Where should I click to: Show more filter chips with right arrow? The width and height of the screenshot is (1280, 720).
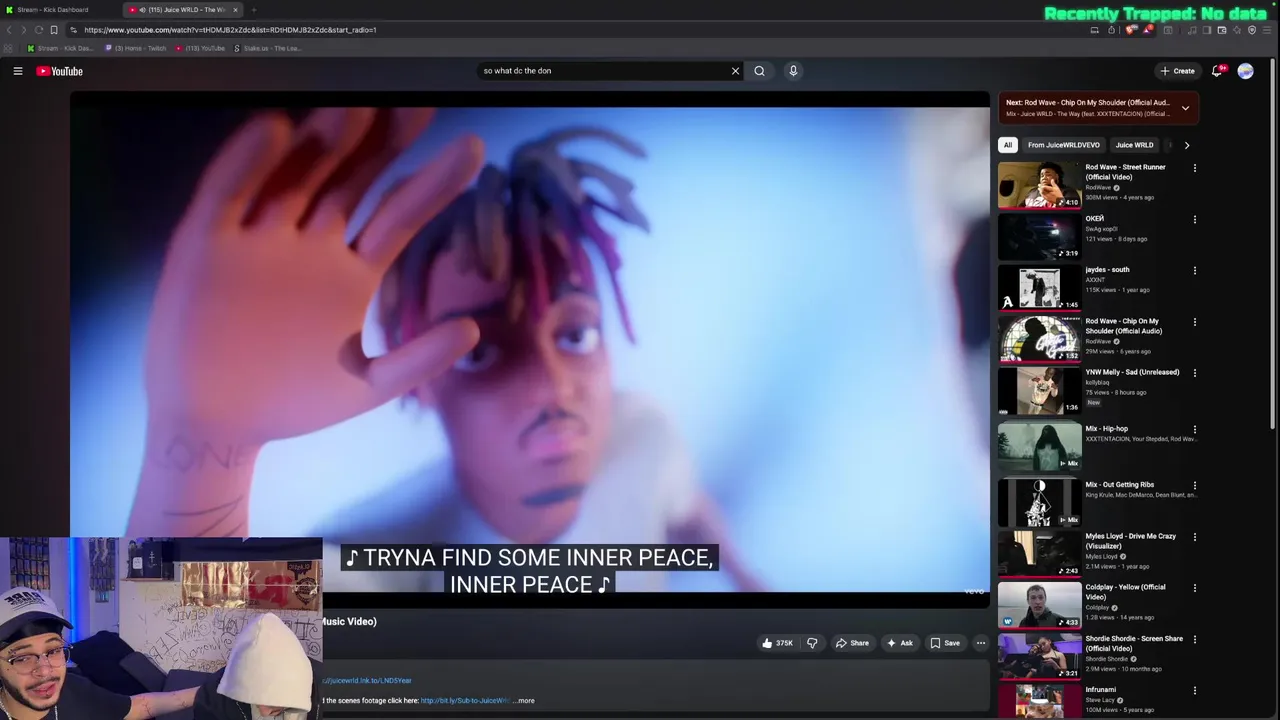[1187, 145]
